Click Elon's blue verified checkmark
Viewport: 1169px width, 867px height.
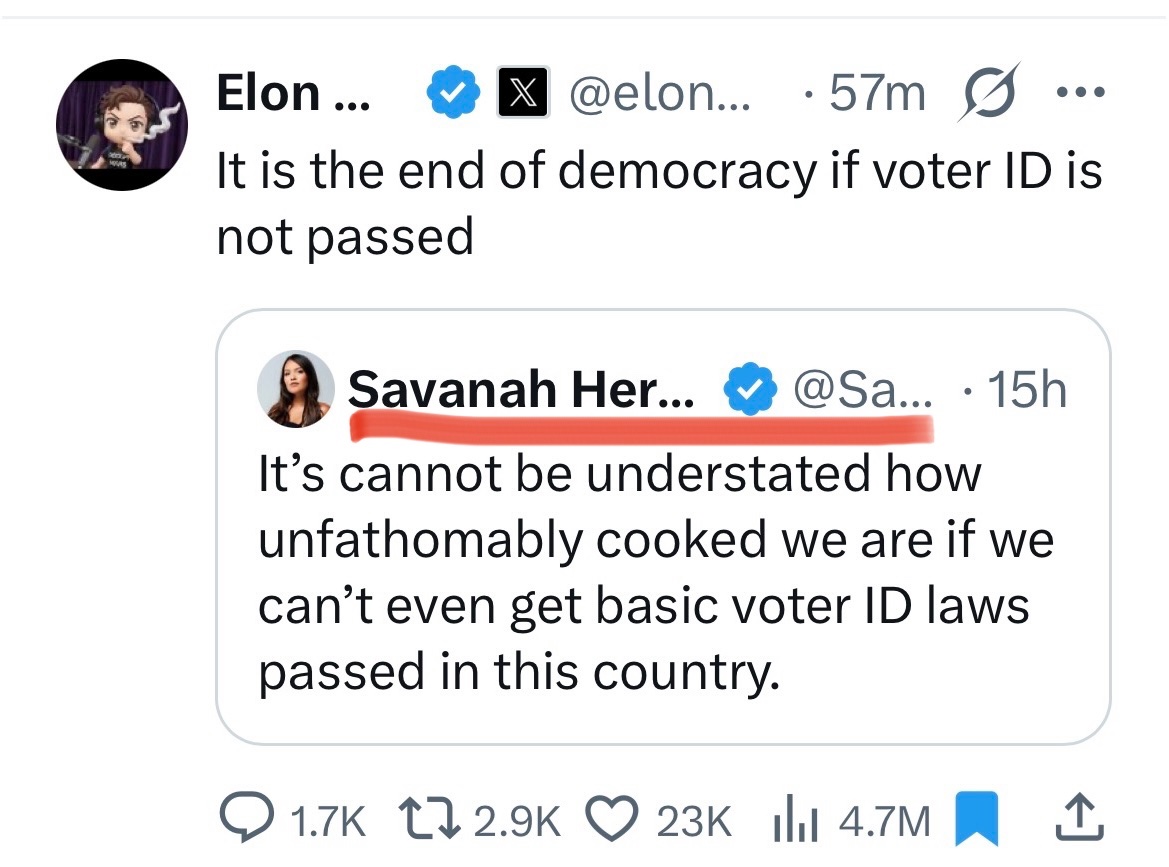449,94
